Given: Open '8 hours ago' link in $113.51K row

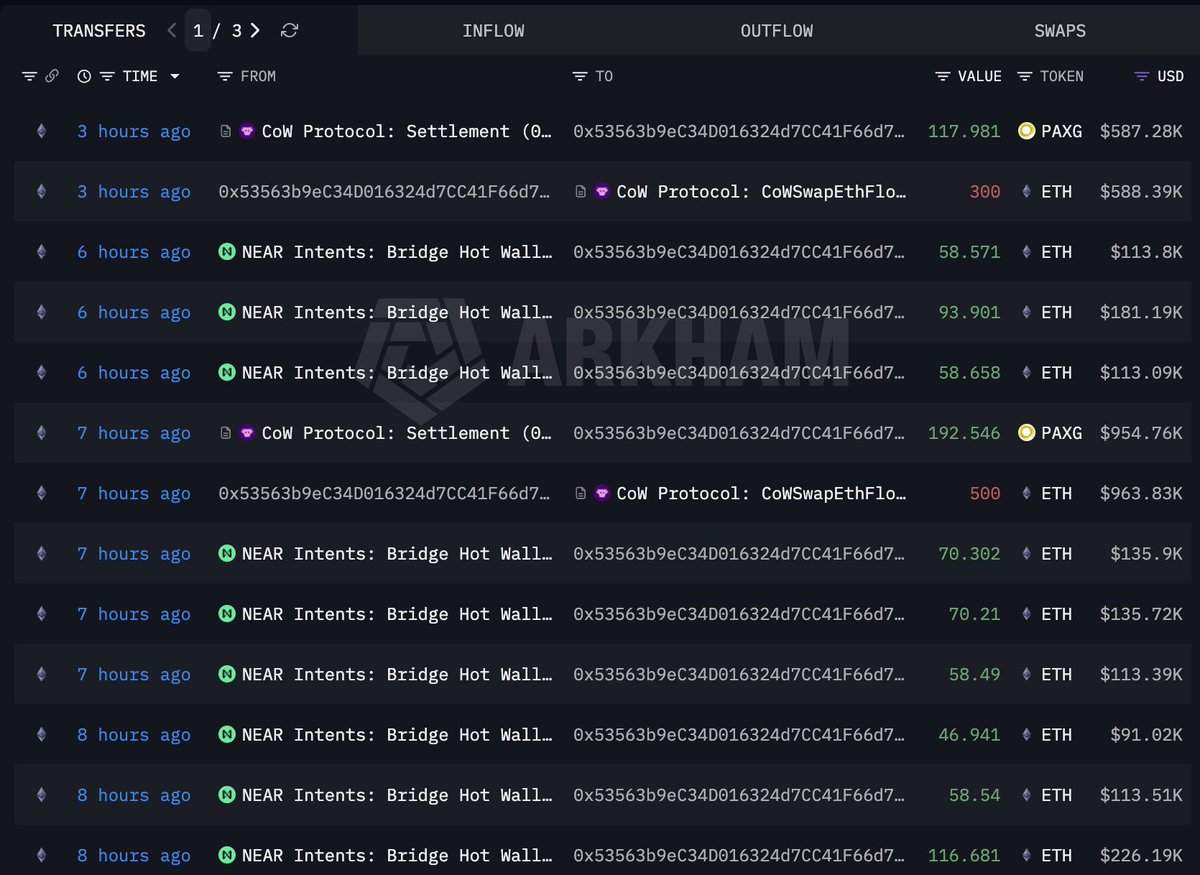Looking at the screenshot, I should pyautogui.click(x=134, y=795).
